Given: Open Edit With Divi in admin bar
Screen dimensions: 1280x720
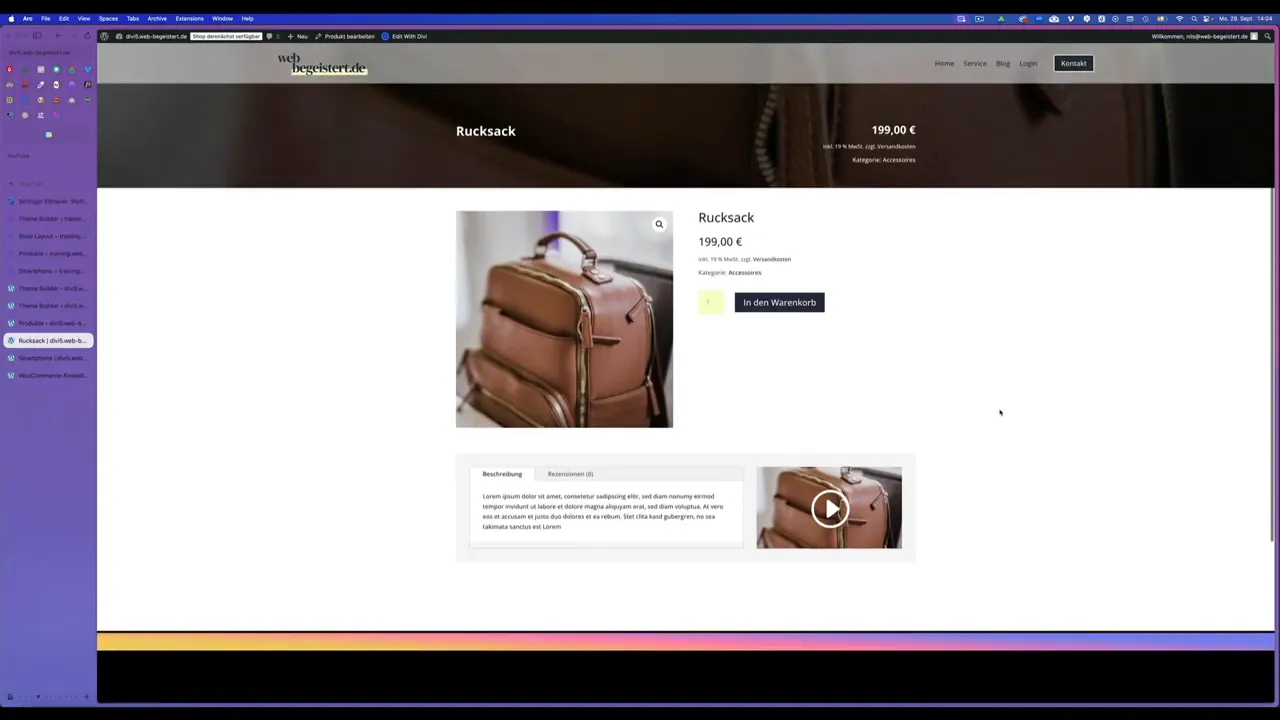Looking at the screenshot, I should 404,36.
